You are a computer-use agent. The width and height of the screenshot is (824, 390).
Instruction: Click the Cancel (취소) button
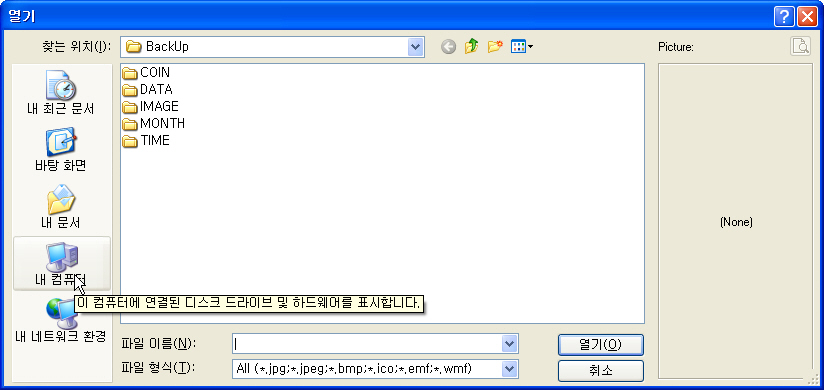point(601,371)
